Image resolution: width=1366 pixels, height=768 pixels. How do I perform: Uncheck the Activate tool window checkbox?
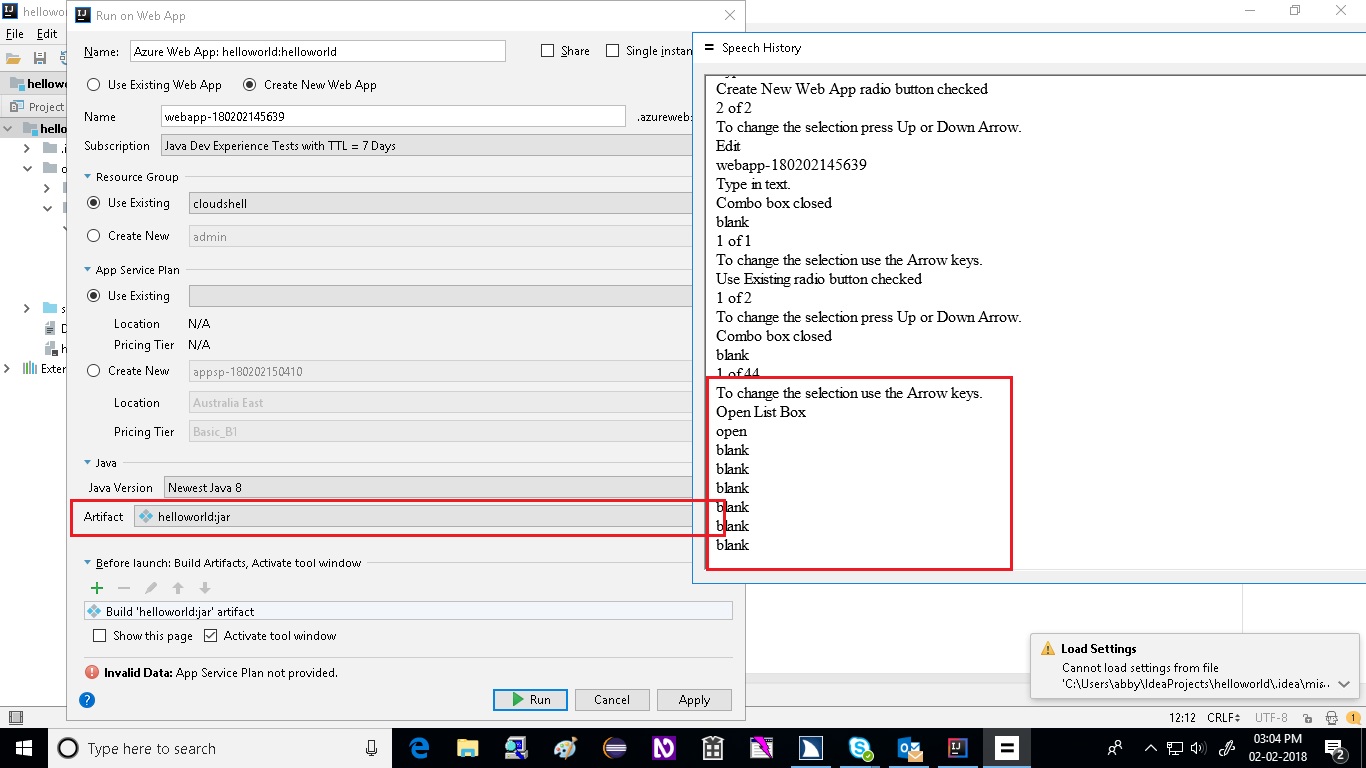[210, 635]
